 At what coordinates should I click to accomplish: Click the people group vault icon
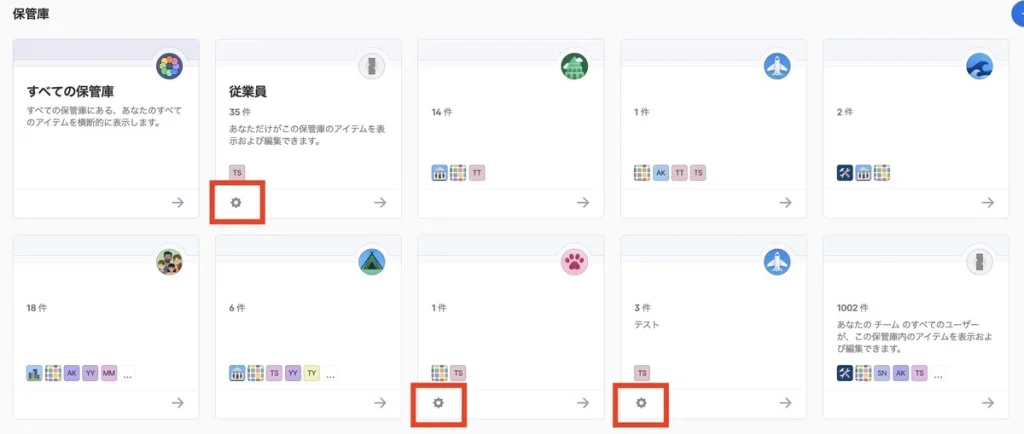pyautogui.click(x=169, y=262)
